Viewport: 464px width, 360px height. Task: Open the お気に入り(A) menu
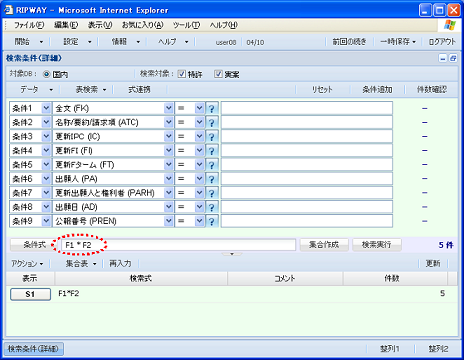[143, 25]
